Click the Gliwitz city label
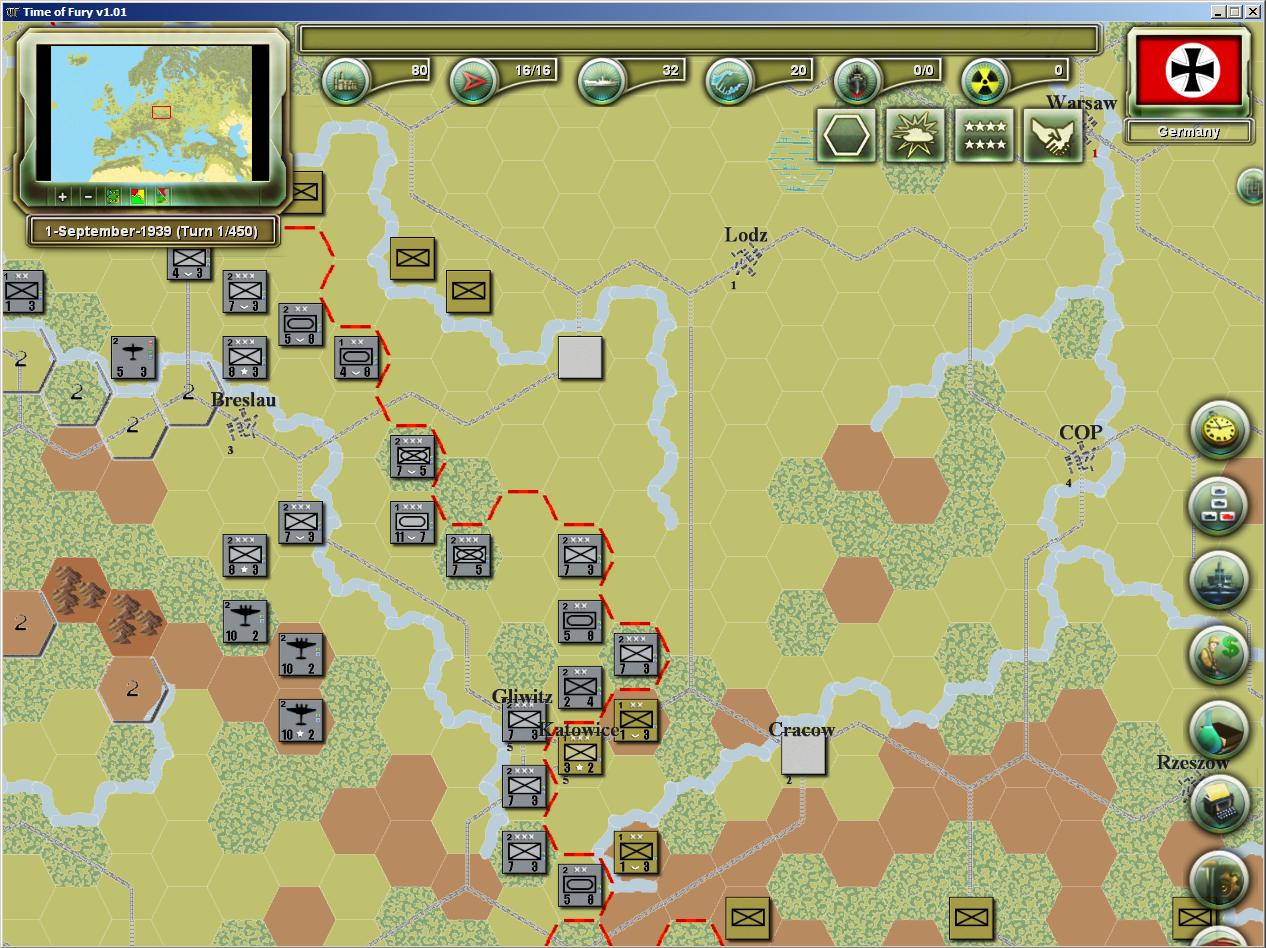 click(x=522, y=697)
